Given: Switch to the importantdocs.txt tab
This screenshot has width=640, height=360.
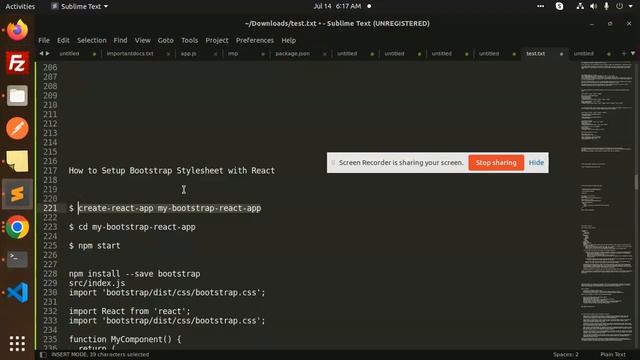Looking at the screenshot, I should 130,53.
